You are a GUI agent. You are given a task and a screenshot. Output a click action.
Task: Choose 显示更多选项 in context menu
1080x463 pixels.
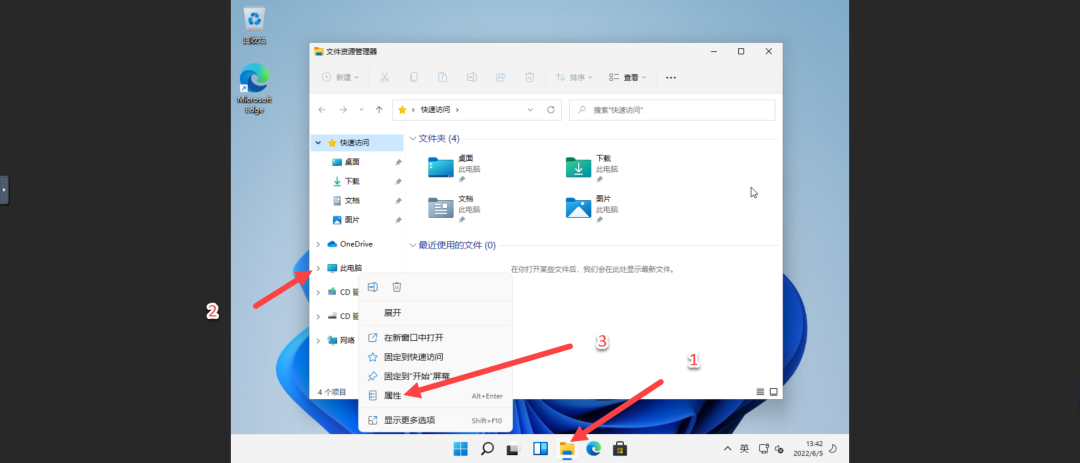[435, 420]
